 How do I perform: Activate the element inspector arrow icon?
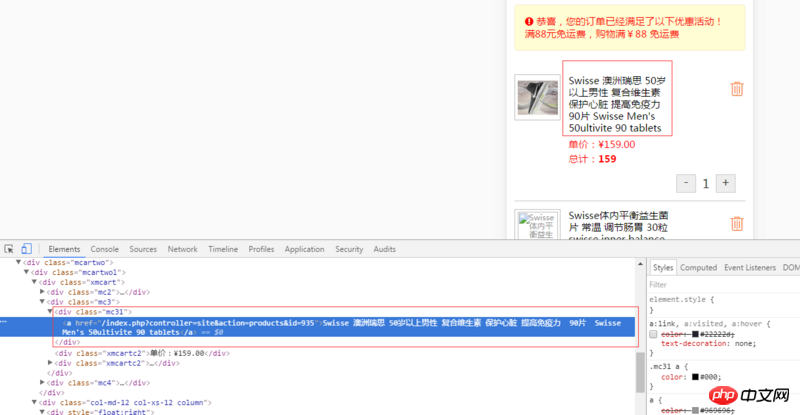[x=9, y=249]
